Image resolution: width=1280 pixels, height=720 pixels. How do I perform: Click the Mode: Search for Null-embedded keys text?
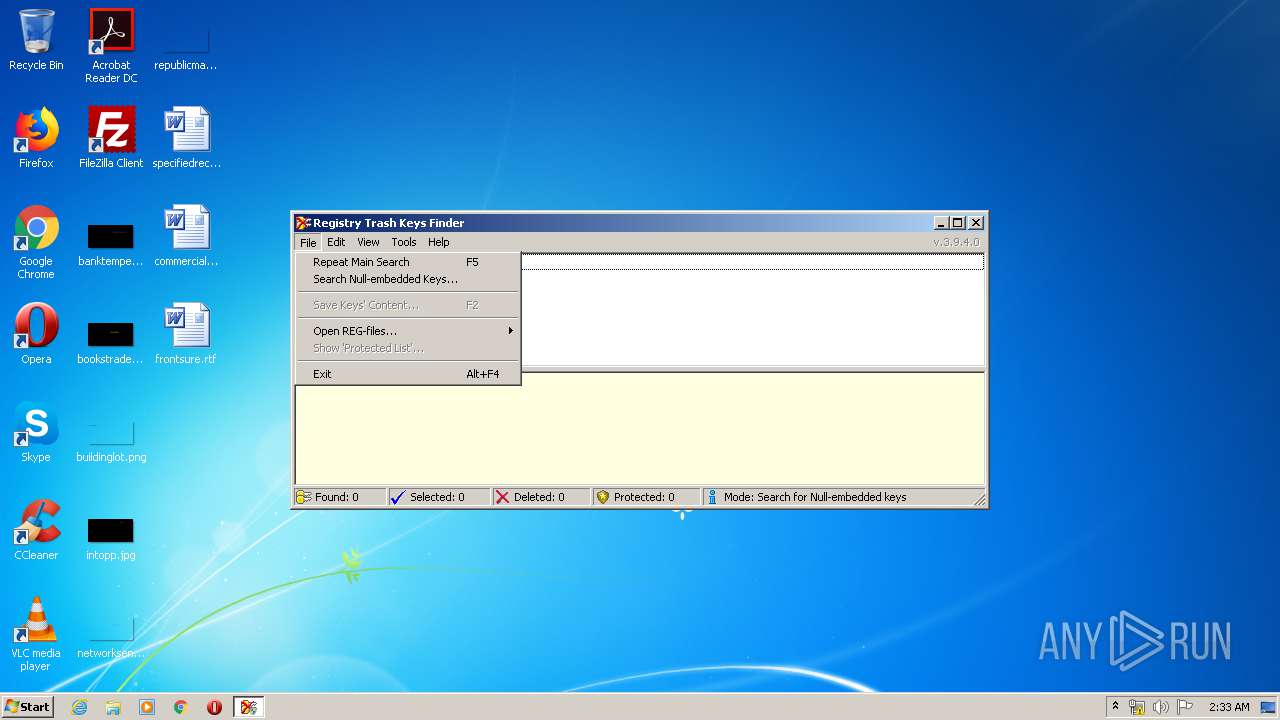[815, 497]
